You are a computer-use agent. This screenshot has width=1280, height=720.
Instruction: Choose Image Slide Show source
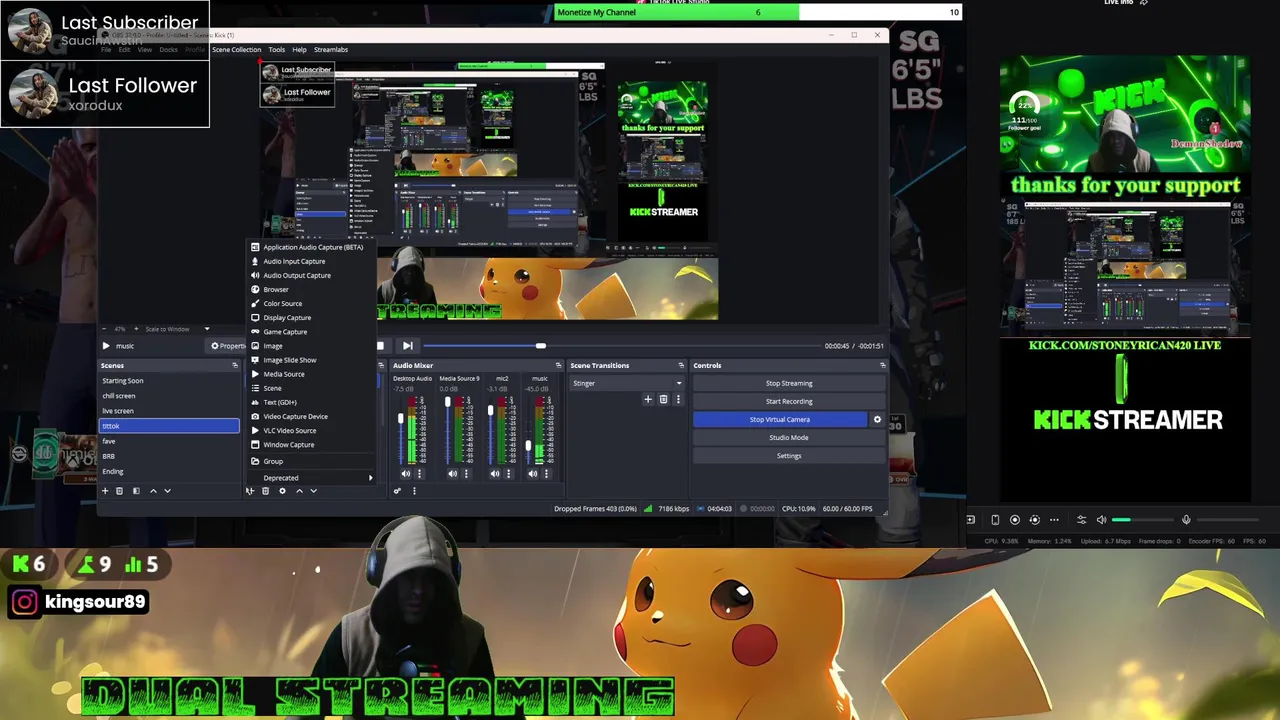312,360
